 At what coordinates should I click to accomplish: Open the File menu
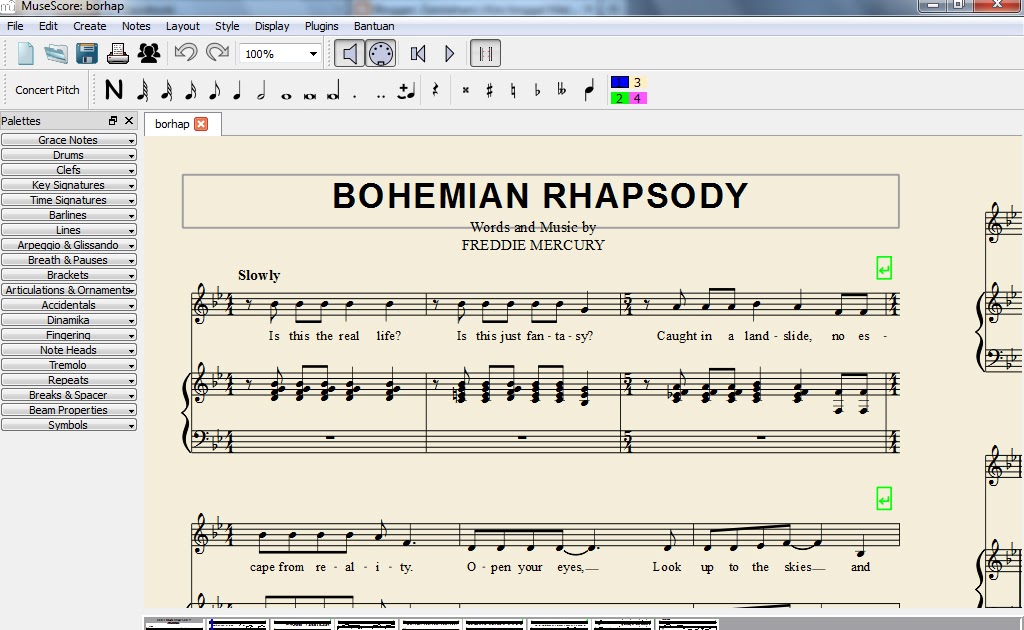click(x=15, y=26)
